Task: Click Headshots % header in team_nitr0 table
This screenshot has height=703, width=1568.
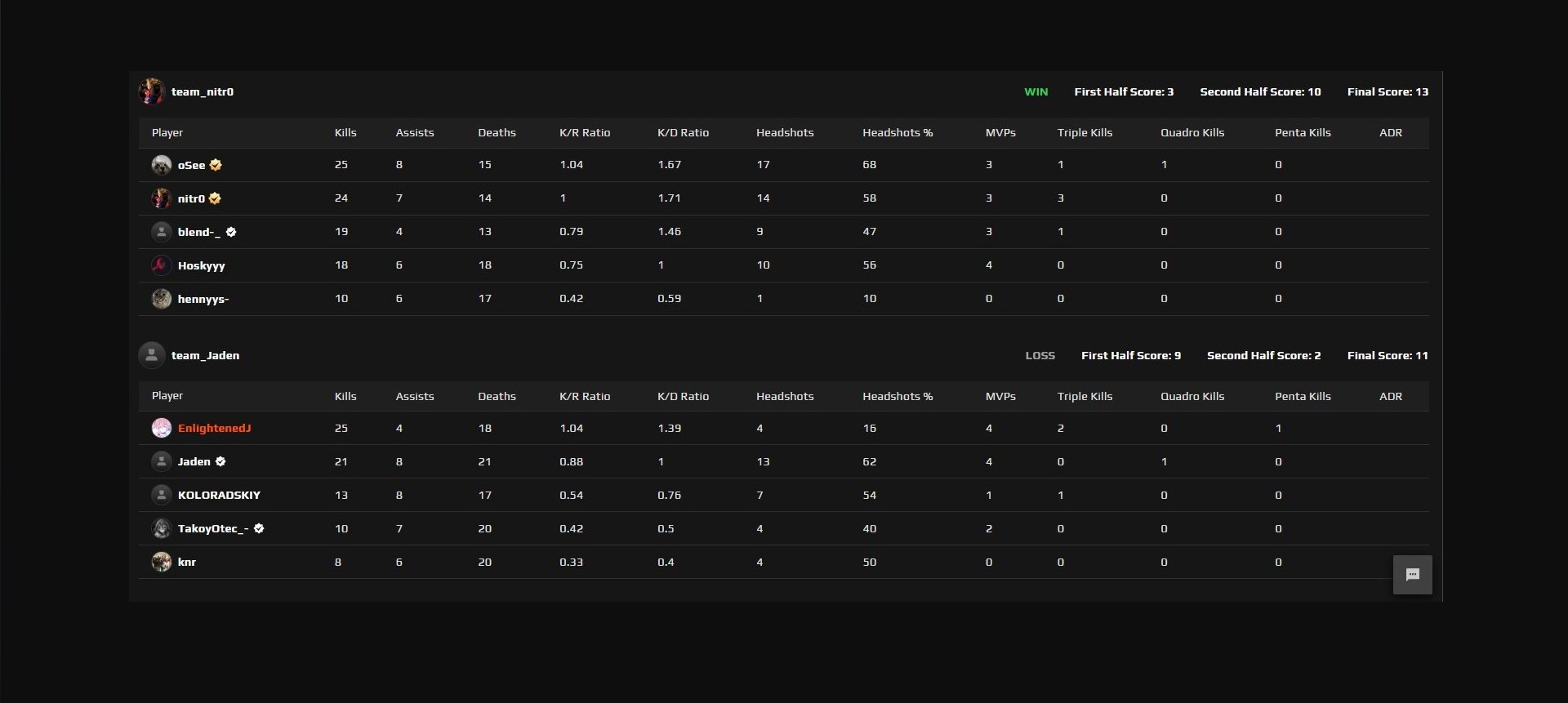Action: pos(897,132)
